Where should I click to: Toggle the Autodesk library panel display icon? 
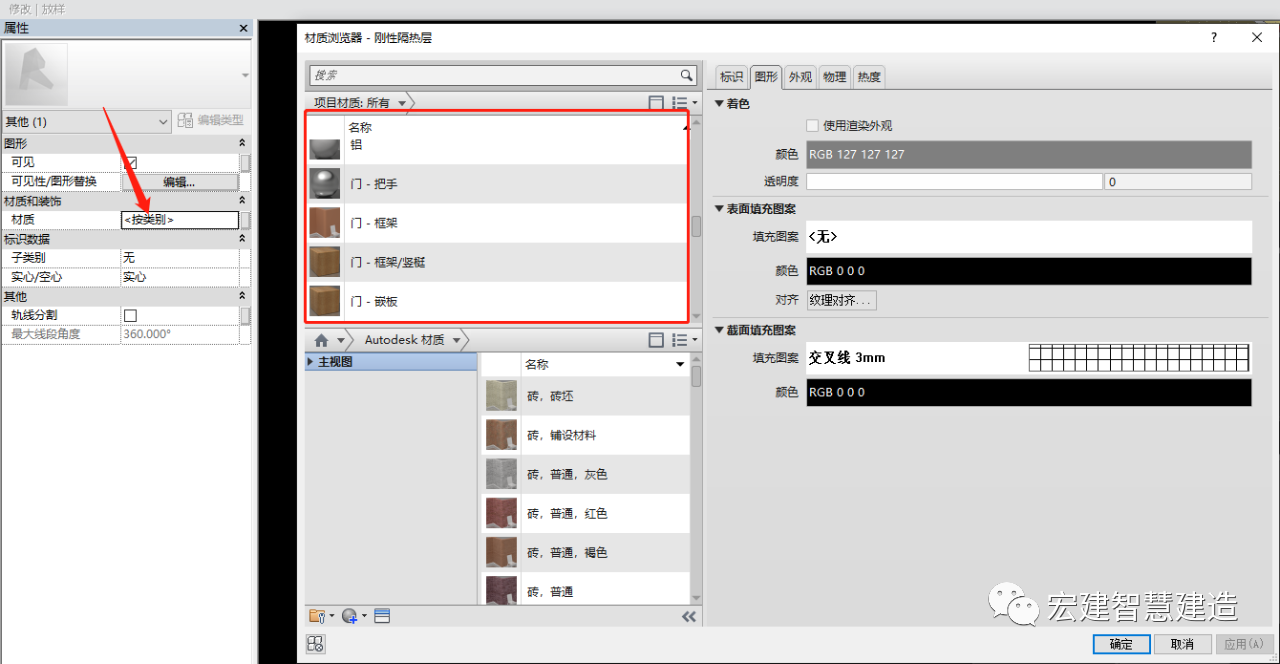point(656,340)
